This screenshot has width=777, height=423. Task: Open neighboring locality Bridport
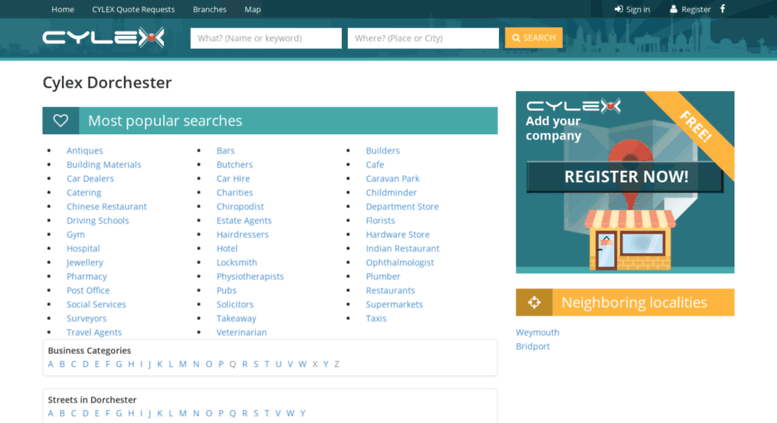click(533, 346)
